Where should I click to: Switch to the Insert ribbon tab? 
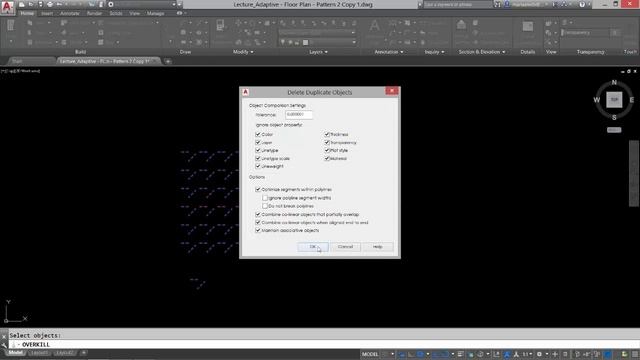pos(47,13)
